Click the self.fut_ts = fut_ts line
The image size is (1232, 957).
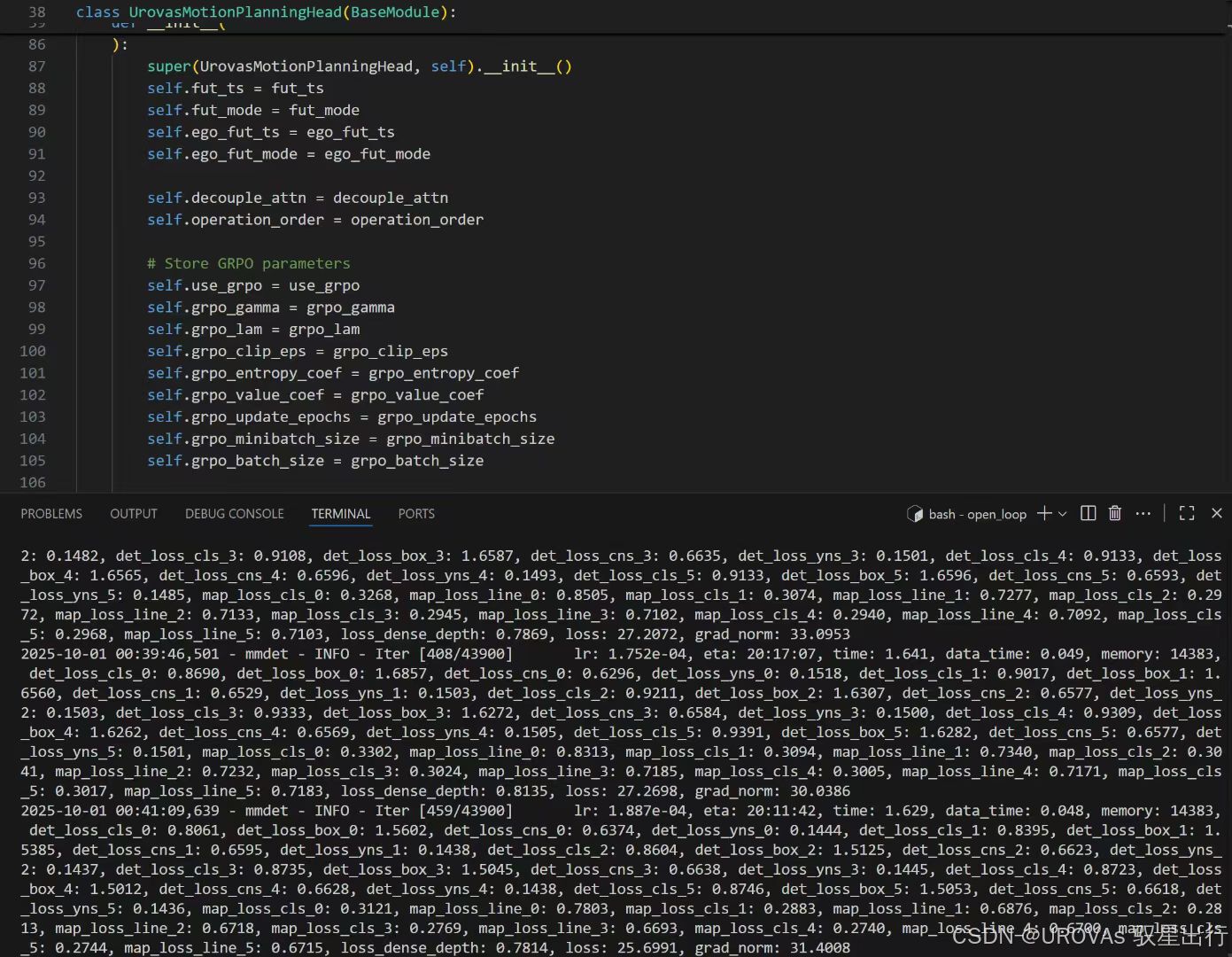tap(236, 89)
